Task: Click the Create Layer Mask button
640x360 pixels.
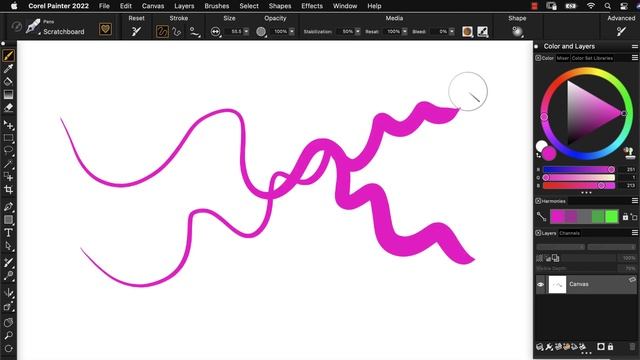Action: (x=600, y=347)
